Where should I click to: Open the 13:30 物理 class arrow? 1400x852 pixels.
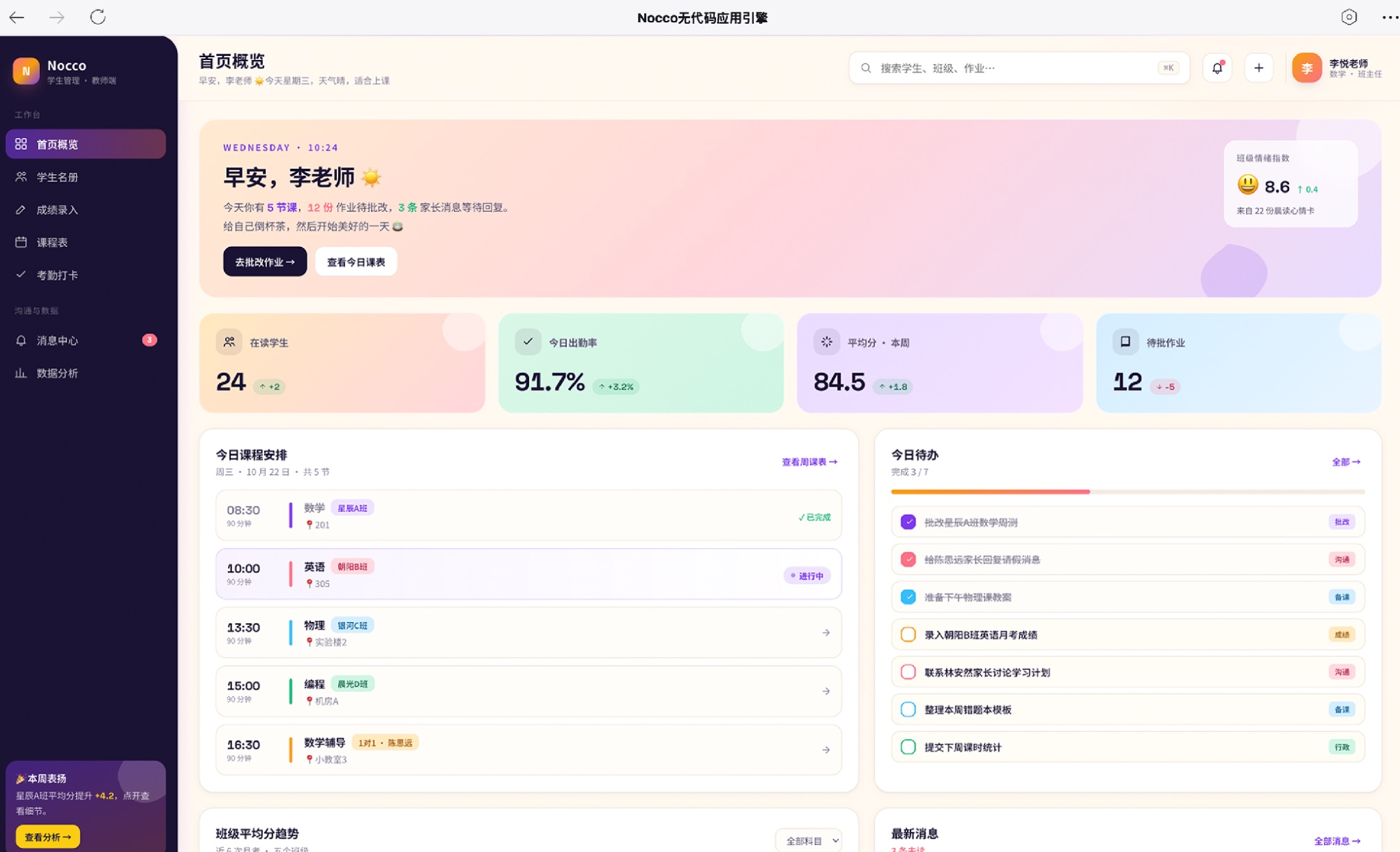825,633
